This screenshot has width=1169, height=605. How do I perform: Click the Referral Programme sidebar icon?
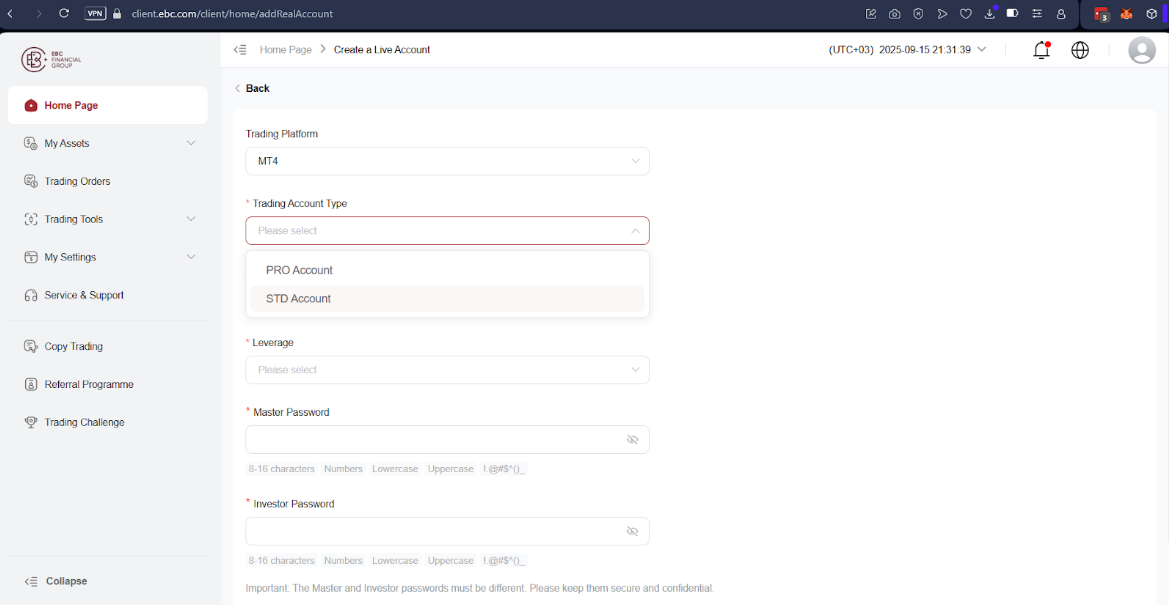pyautogui.click(x=31, y=384)
